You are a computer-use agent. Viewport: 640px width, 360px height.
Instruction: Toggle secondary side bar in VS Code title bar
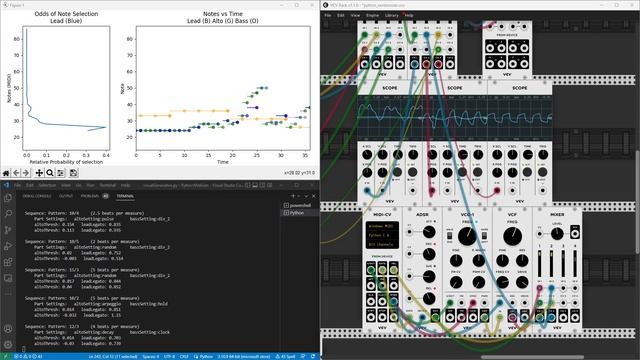point(262,185)
